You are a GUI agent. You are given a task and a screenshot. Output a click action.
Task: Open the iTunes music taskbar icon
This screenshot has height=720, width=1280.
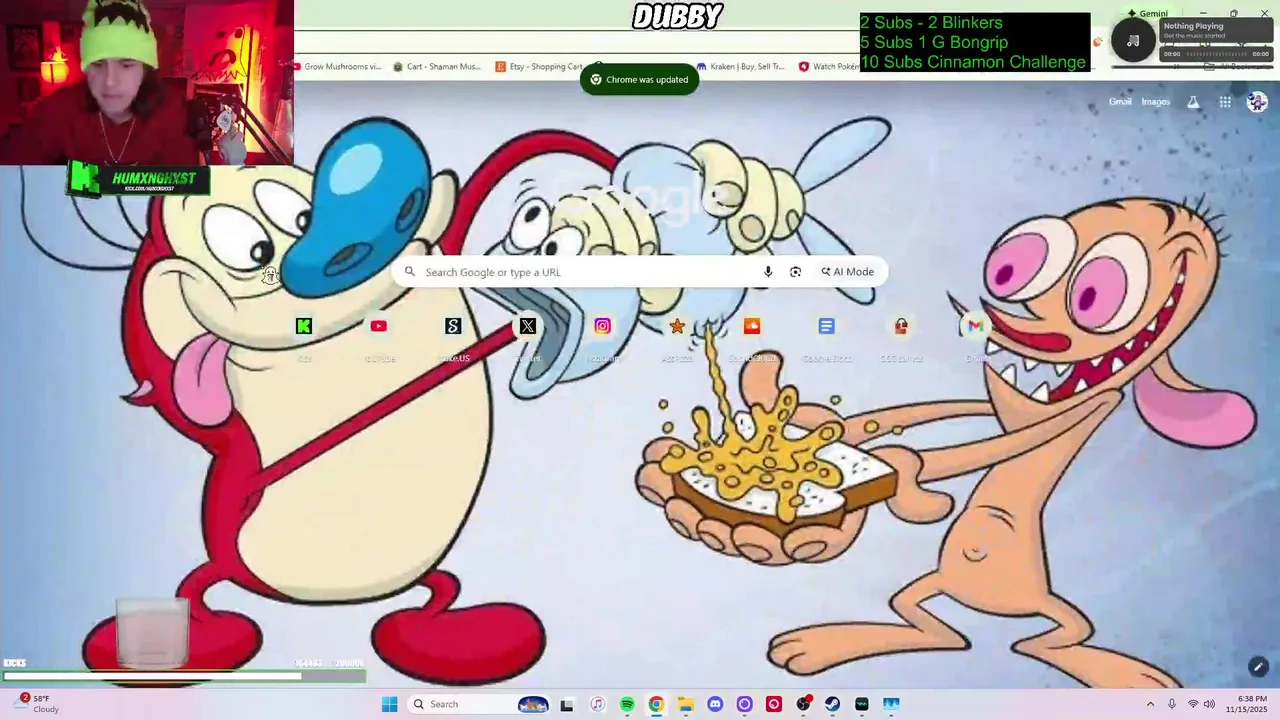pyautogui.click(x=597, y=704)
